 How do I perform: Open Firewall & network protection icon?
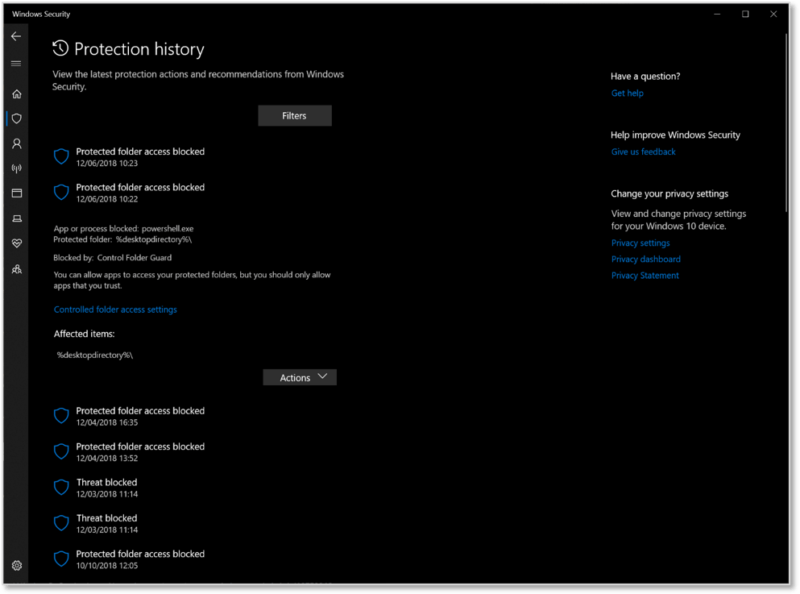pyautogui.click(x=17, y=168)
